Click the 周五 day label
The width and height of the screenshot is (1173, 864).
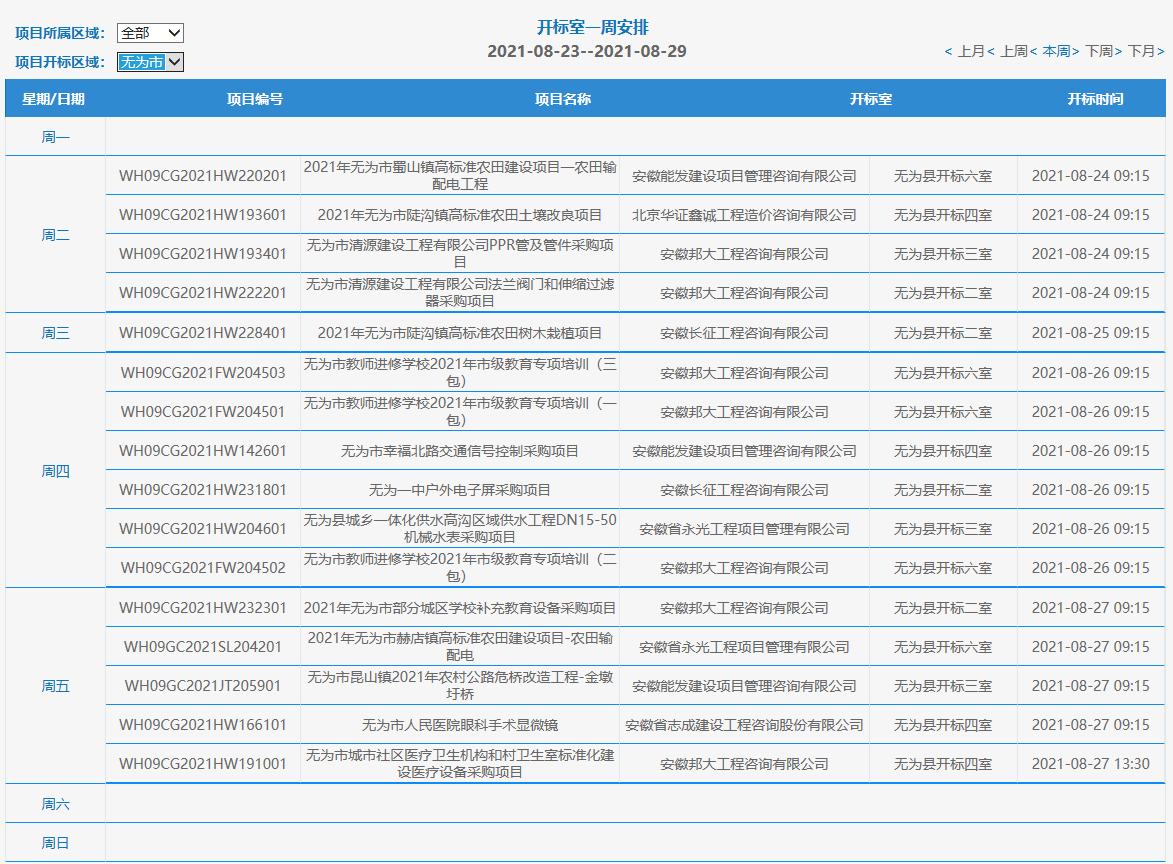[55, 686]
